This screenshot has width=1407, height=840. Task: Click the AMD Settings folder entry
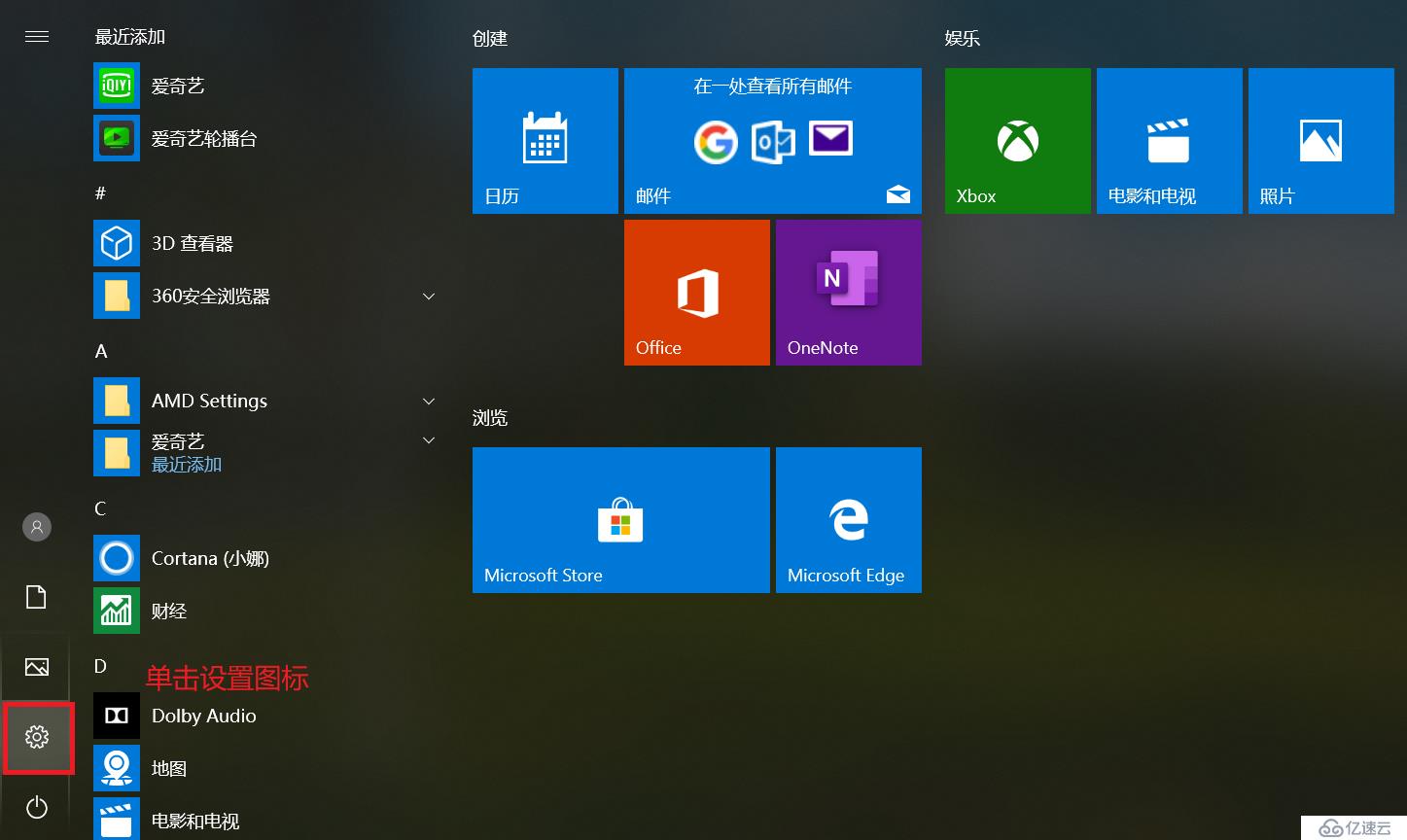(x=266, y=401)
